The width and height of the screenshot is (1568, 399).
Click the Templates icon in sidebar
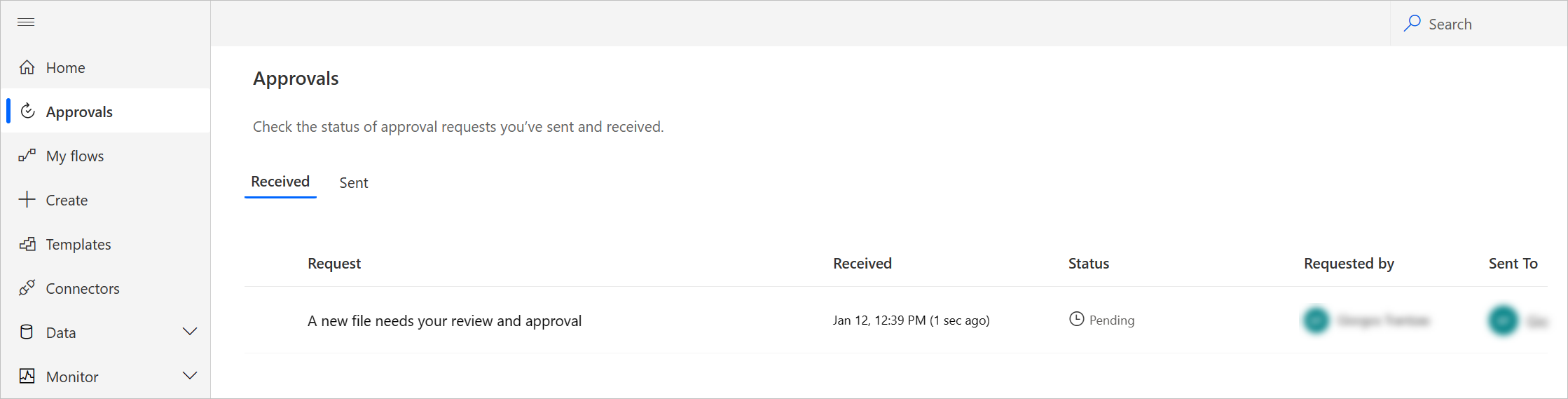click(x=27, y=244)
